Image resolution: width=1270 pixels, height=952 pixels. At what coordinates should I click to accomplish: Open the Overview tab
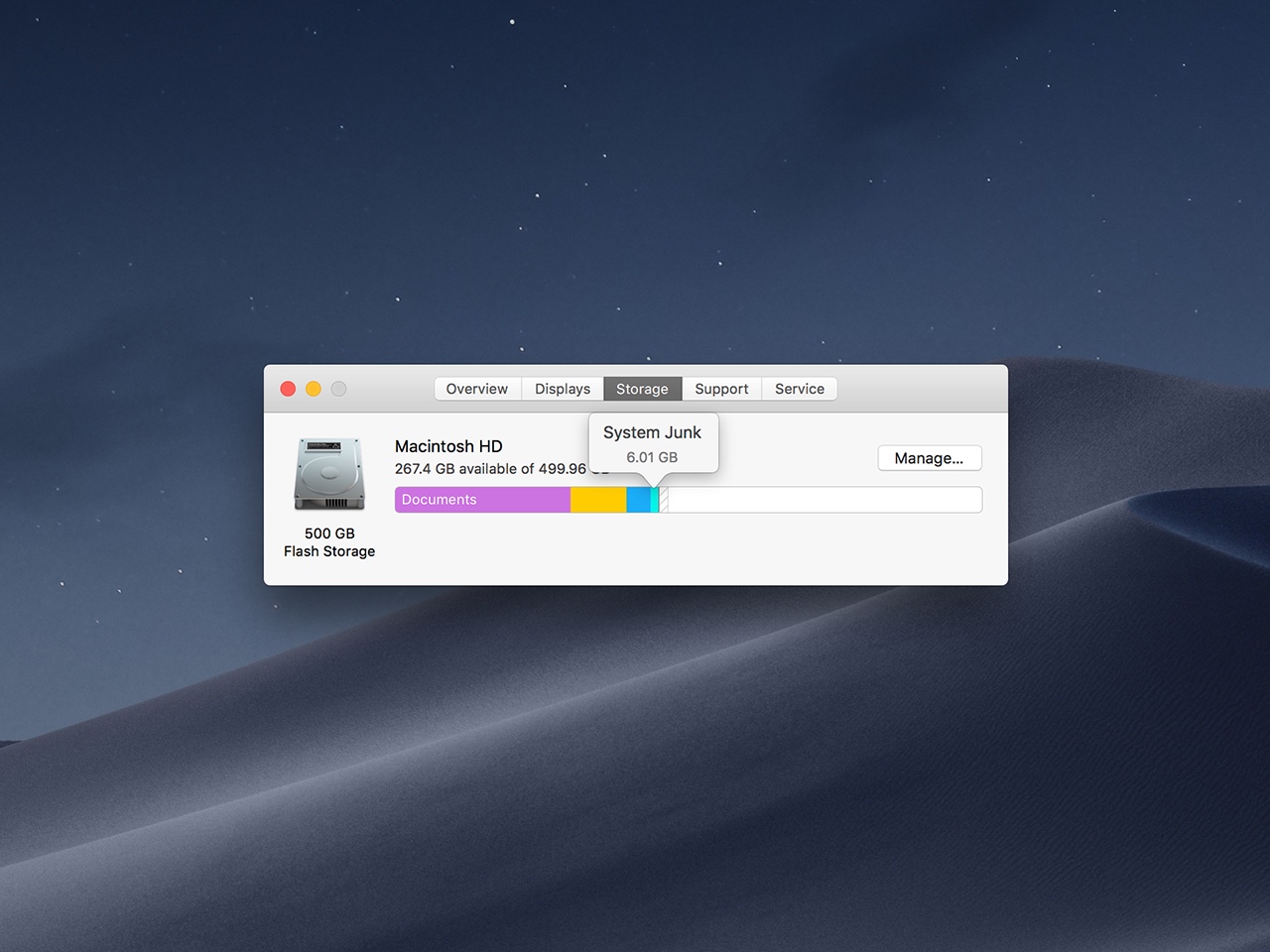point(476,389)
